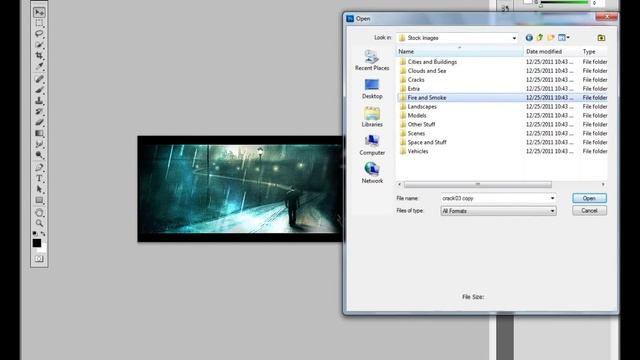
Task: Select the Quick Selection tool
Action: click(x=39, y=44)
